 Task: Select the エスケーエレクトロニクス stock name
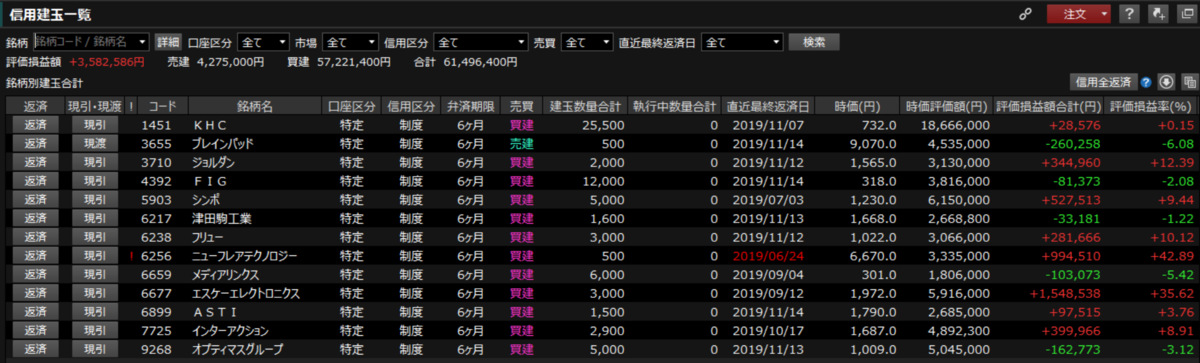click(x=246, y=293)
